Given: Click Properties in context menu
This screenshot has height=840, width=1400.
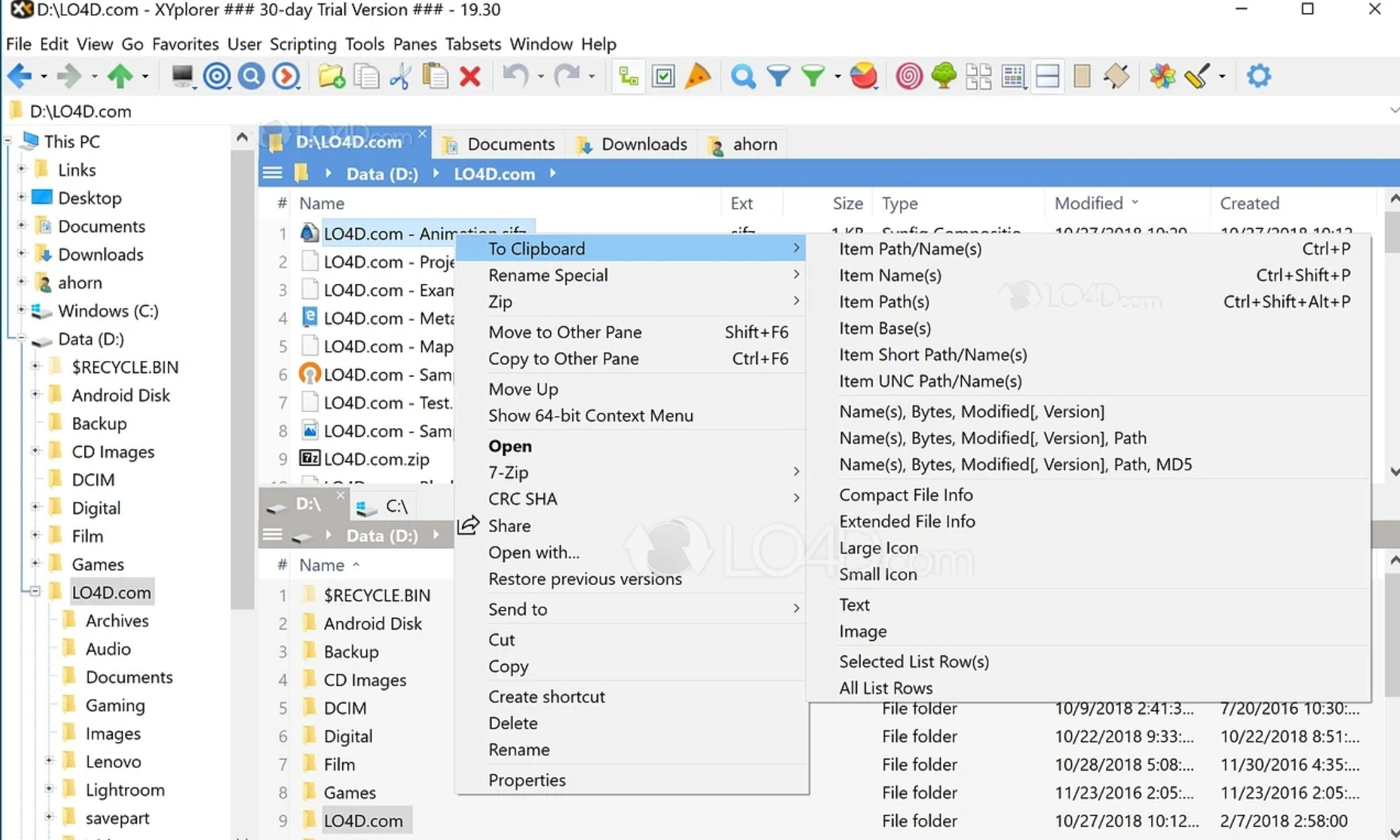Looking at the screenshot, I should click(631, 780).
